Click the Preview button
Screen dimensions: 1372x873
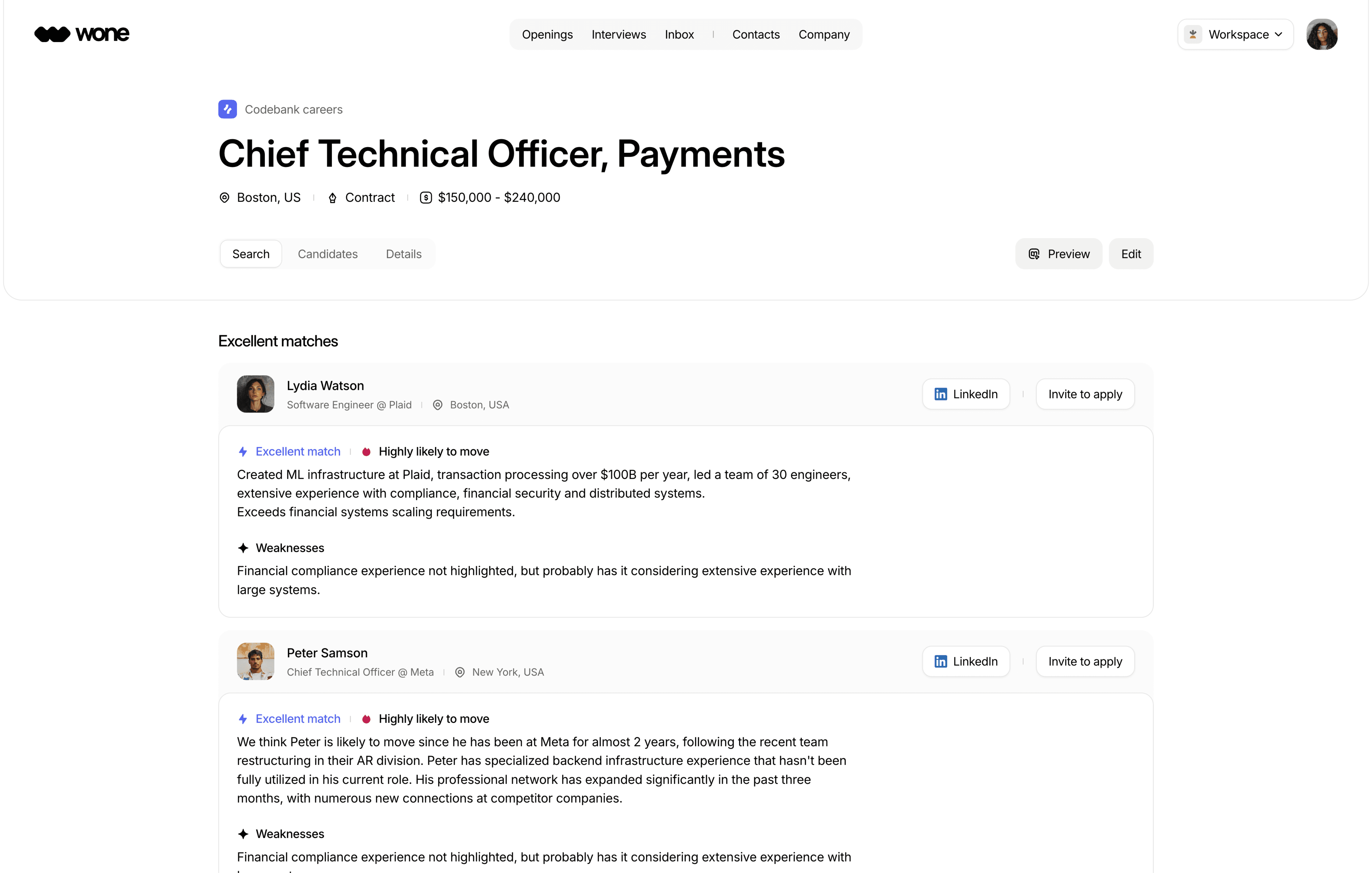1059,254
